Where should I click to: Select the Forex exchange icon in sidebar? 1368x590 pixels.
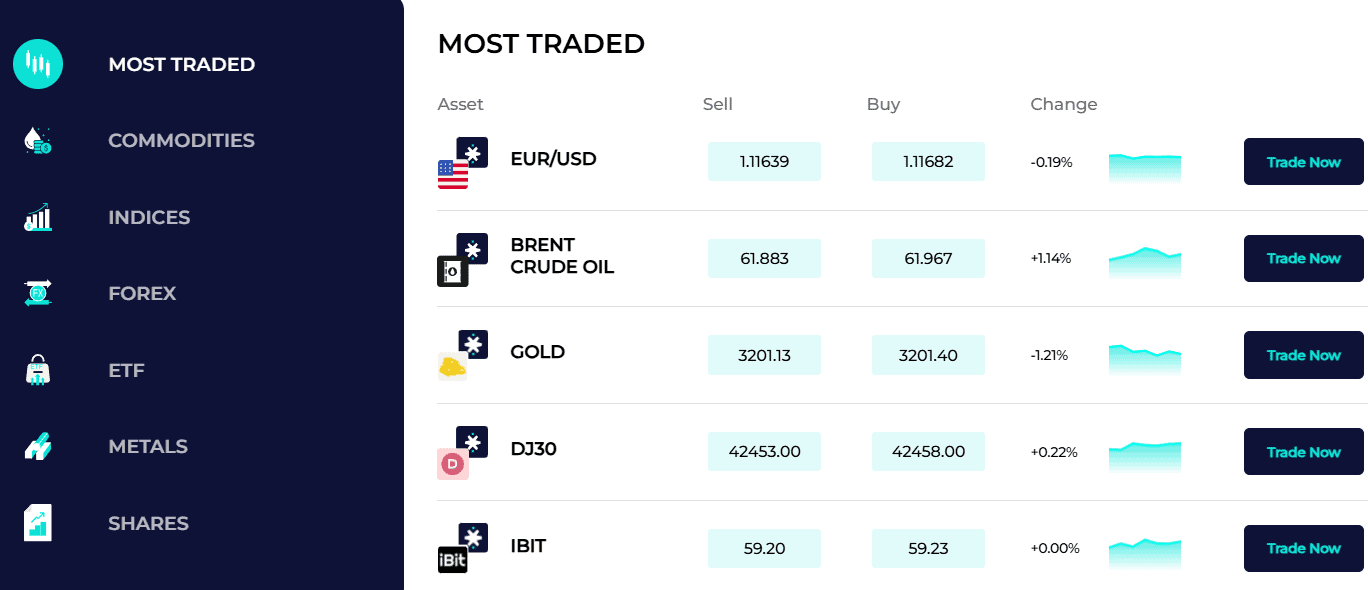pos(37,293)
